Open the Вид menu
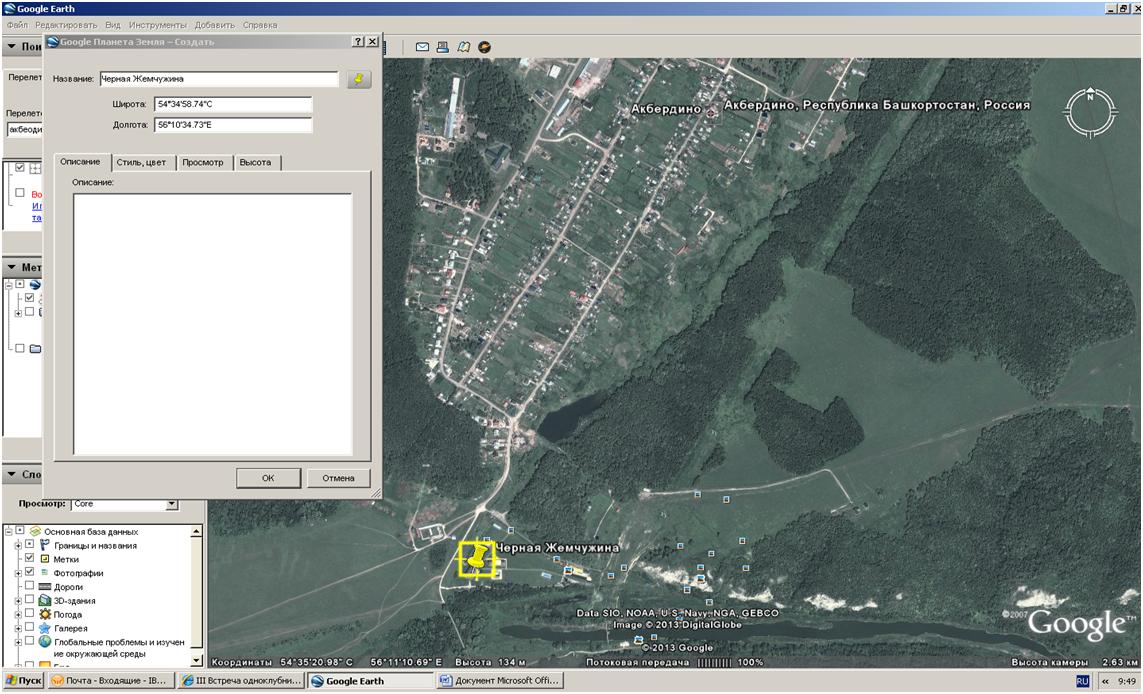 click(113, 25)
